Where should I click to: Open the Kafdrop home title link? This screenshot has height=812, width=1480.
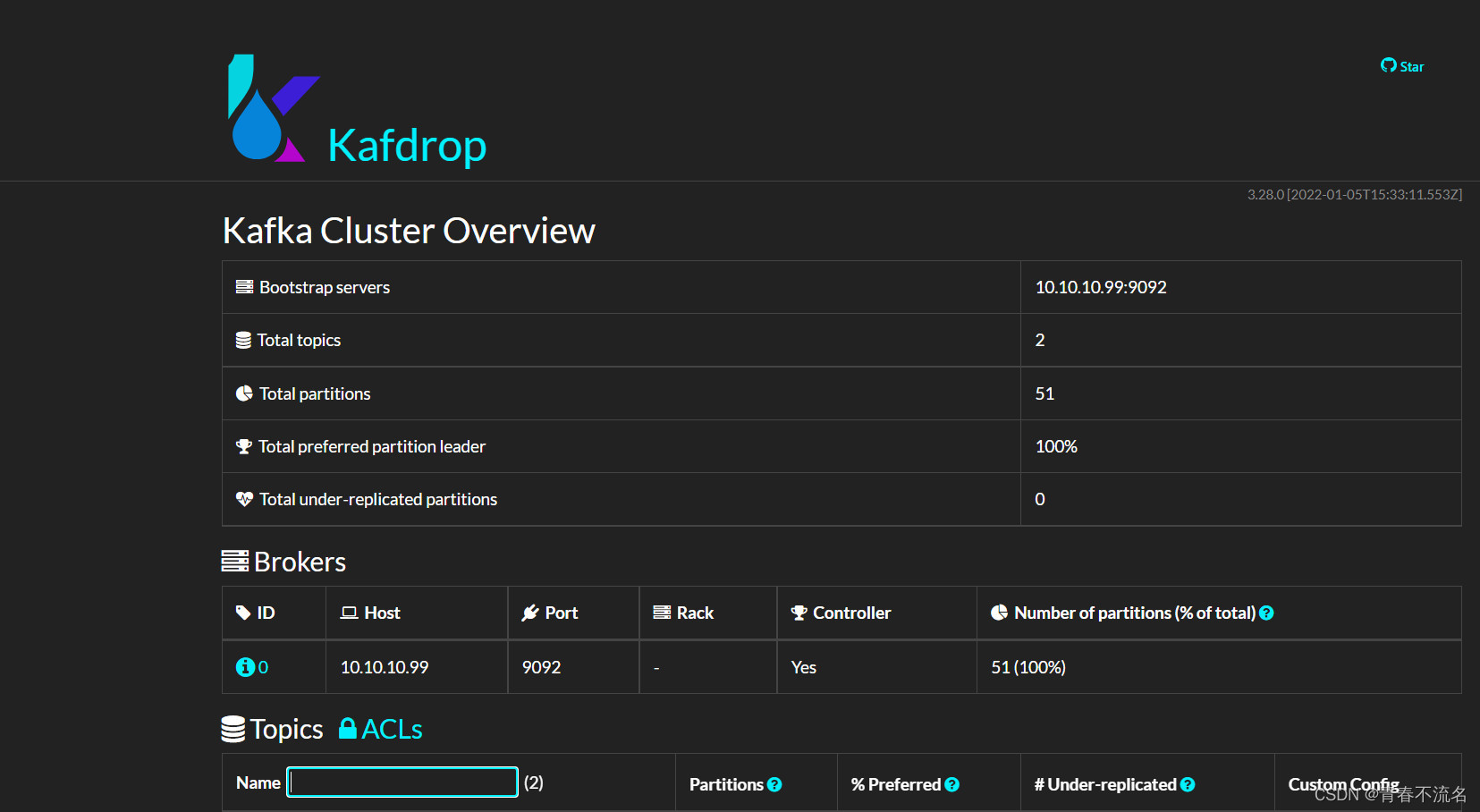[407, 146]
